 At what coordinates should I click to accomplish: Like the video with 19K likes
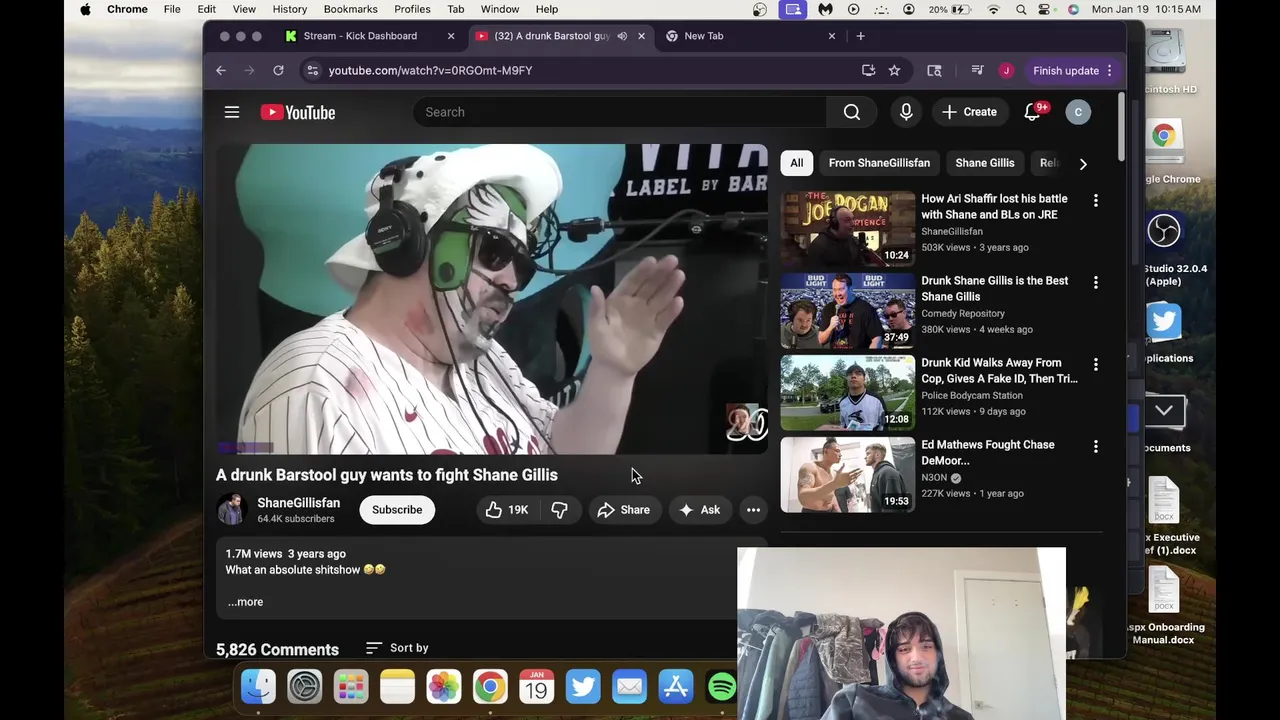(507, 510)
